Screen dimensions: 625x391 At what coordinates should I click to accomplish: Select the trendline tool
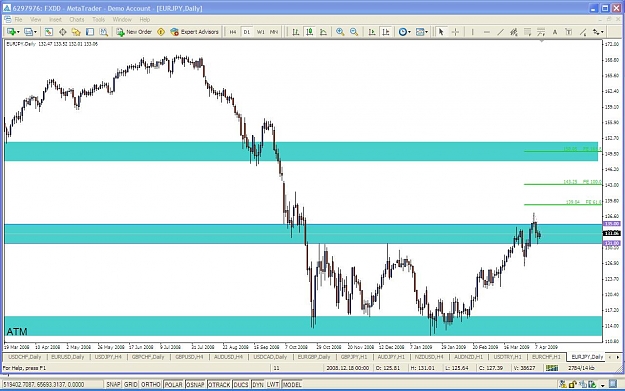[500, 32]
